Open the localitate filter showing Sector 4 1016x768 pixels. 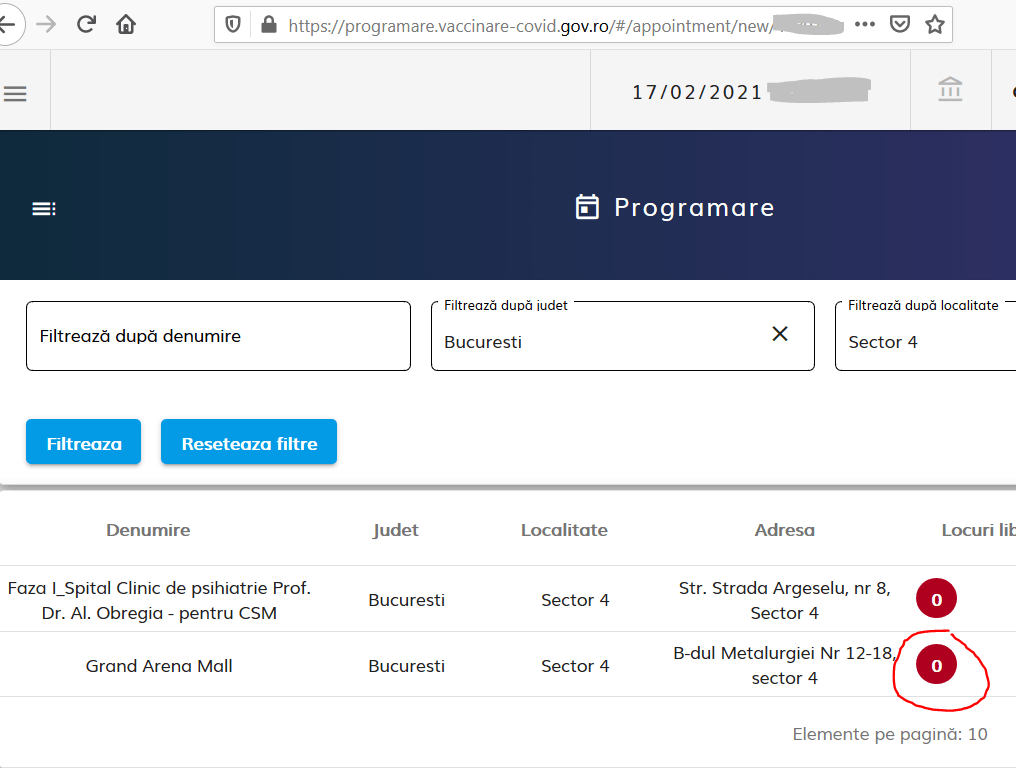[920, 341]
